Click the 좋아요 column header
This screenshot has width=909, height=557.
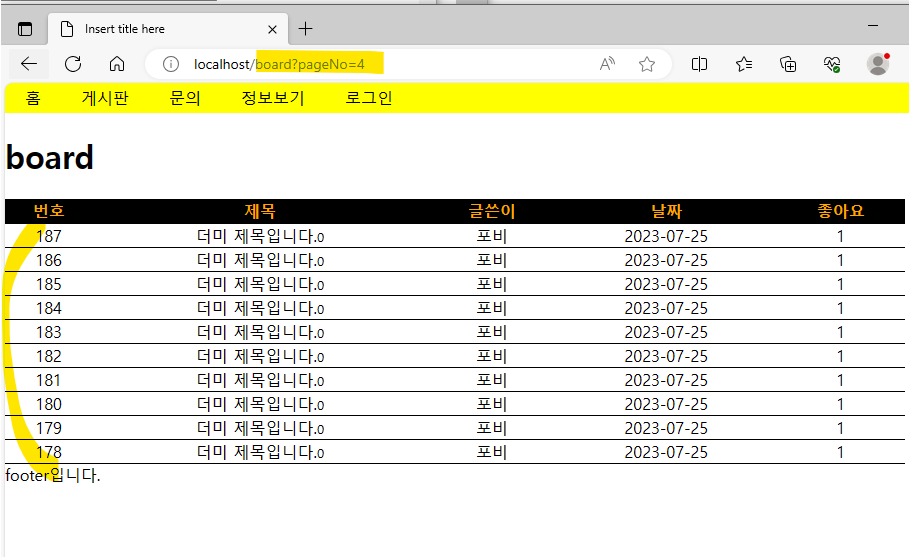point(841,211)
